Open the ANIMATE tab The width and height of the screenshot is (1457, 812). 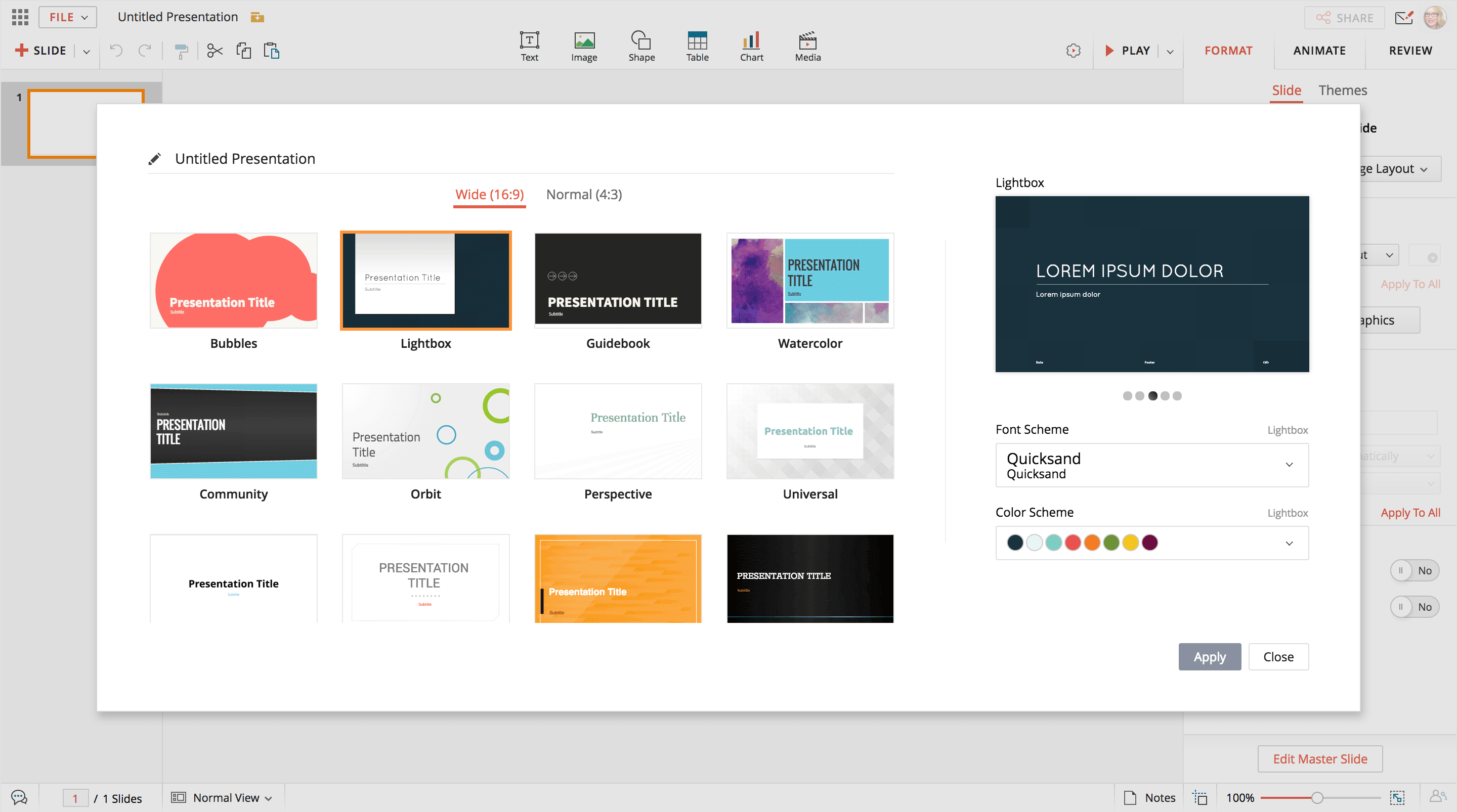(x=1319, y=51)
